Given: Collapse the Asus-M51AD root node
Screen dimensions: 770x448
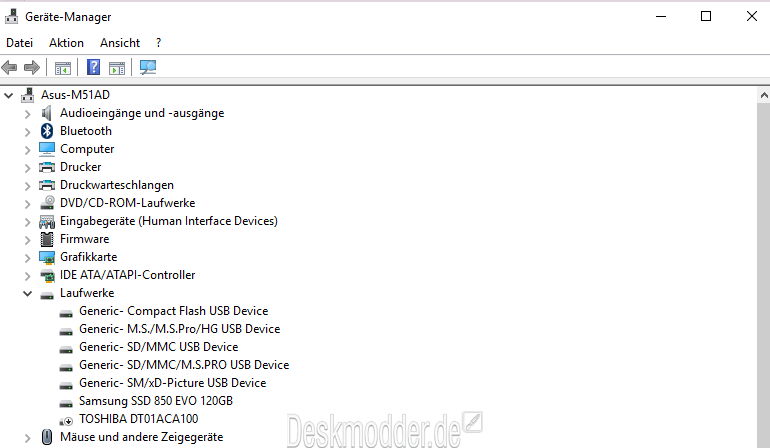Looking at the screenshot, I should tap(9, 95).
